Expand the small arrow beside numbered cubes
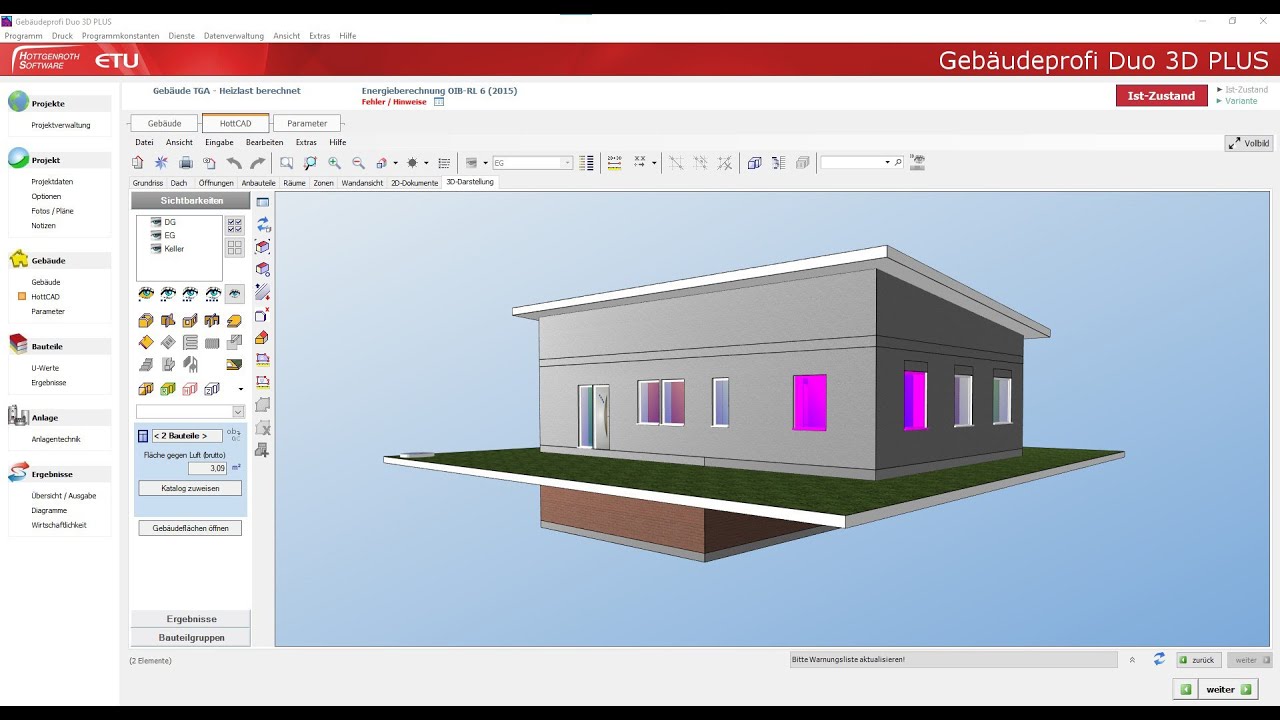Screen dimensions: 1280x720 (x=240, y=389)
